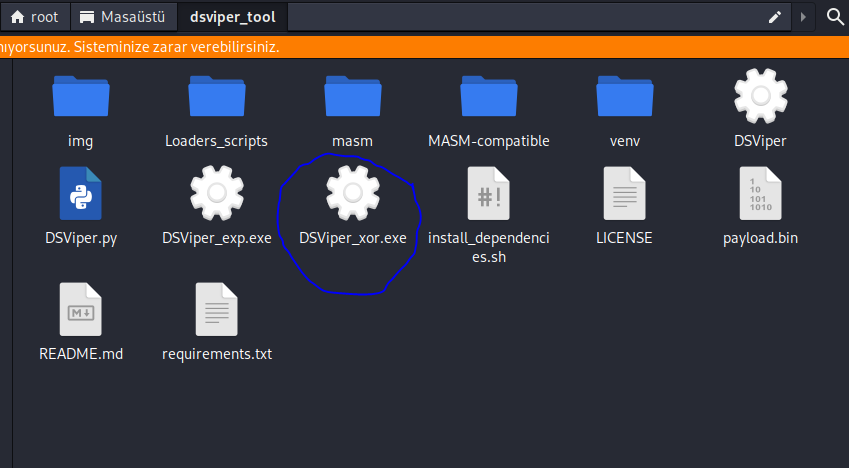849x468 pixels.
Task: Click the README.md file name
Action: tap(81, 354)
